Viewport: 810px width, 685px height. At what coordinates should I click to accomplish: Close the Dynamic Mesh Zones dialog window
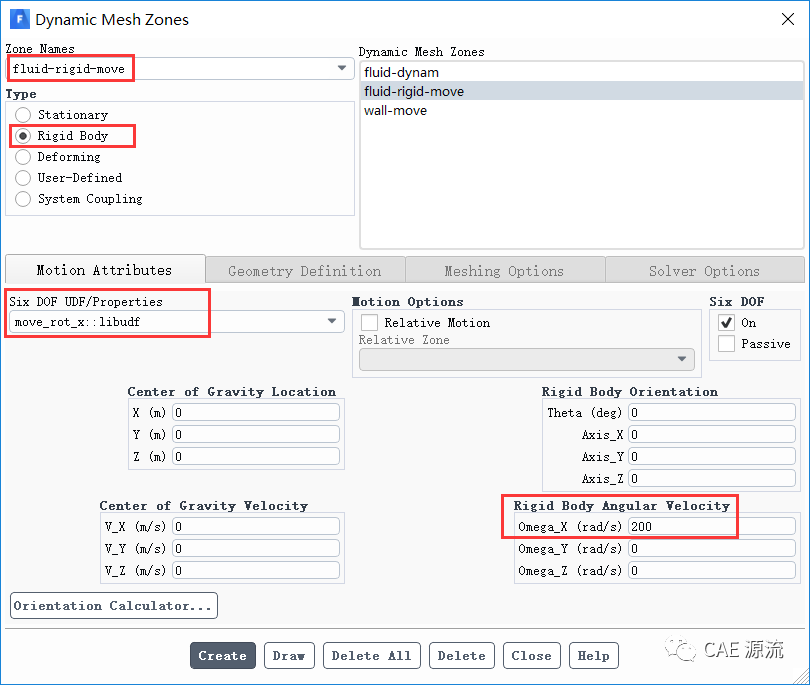click(x=787, y=19)
